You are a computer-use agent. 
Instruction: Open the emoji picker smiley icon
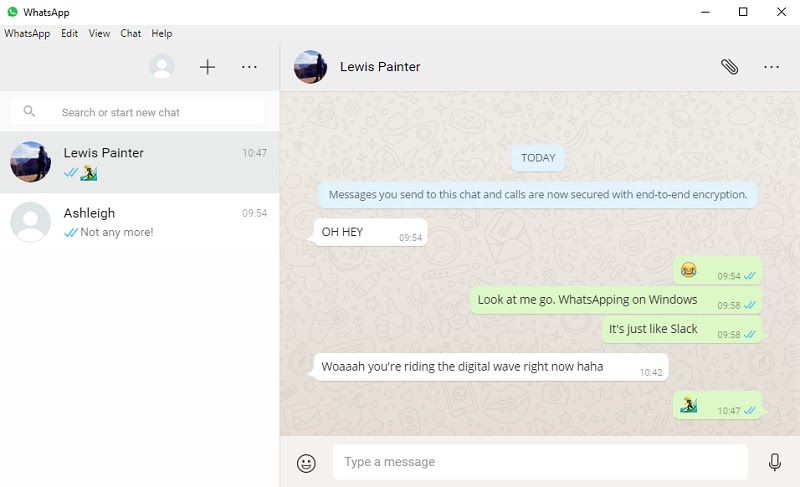(306, 463)
